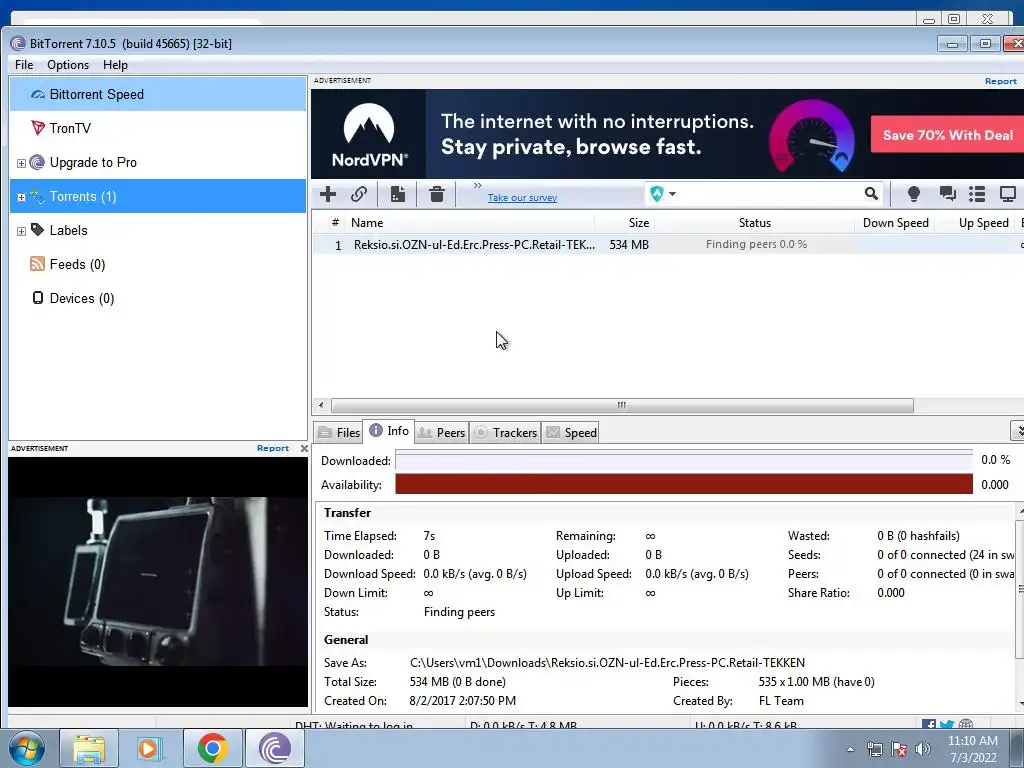Switch to the Trackers tab
Screen dimensions: 1024x768
[505, 432]
